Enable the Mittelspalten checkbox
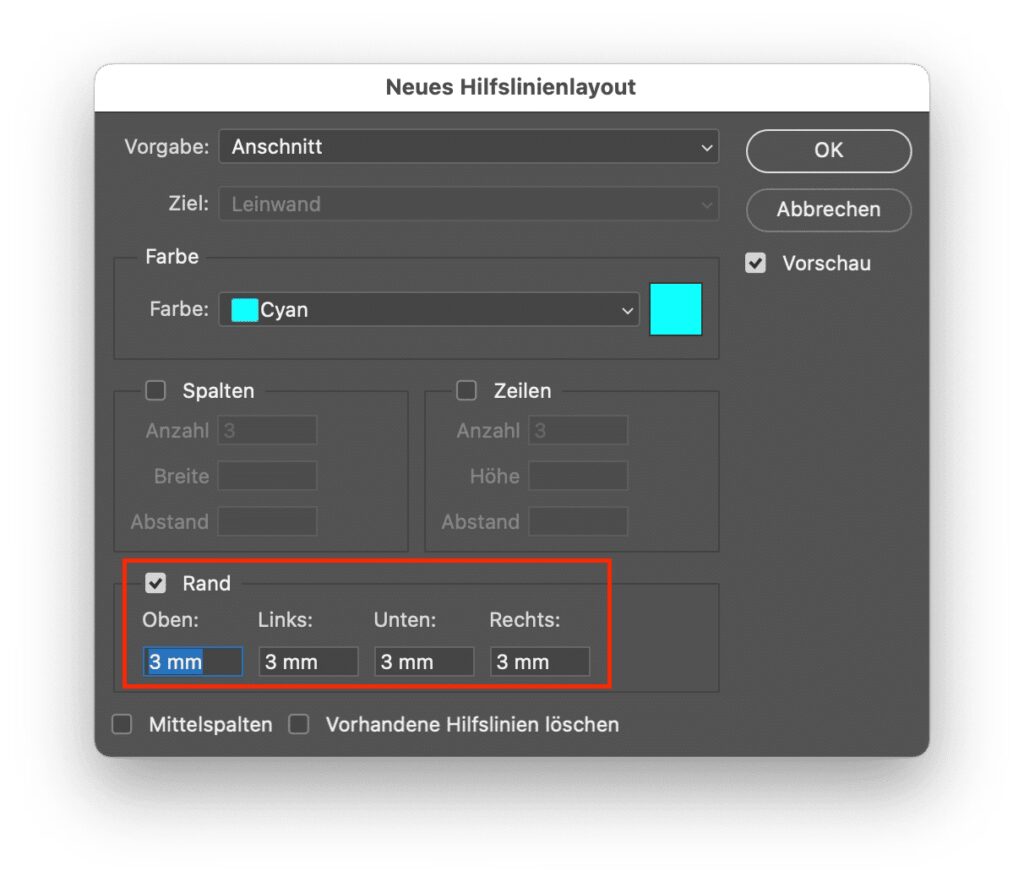This screenshot has width=1024, height=882. [122, 725]
